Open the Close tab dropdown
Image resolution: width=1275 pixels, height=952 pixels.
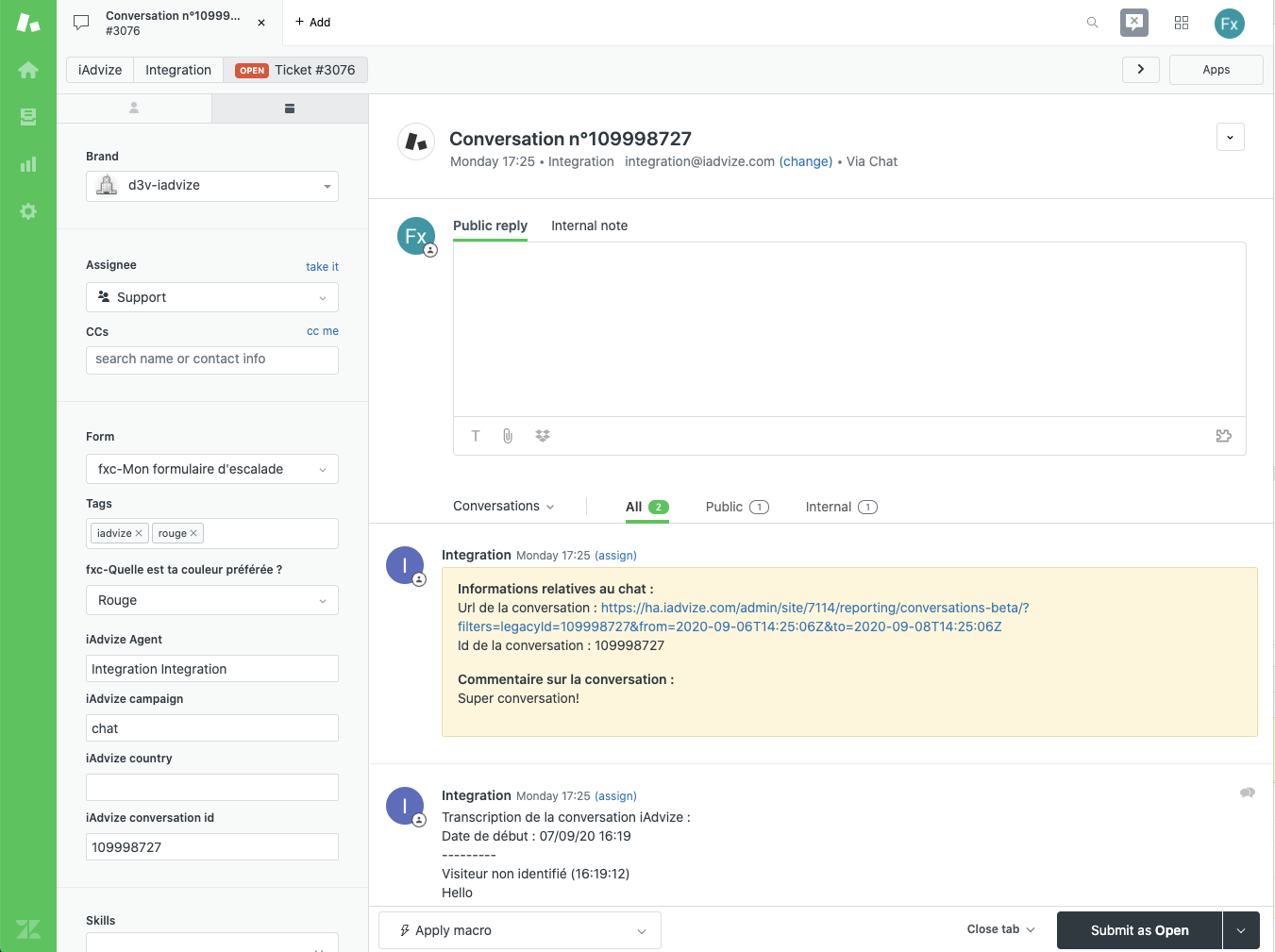click(1001, 929)
